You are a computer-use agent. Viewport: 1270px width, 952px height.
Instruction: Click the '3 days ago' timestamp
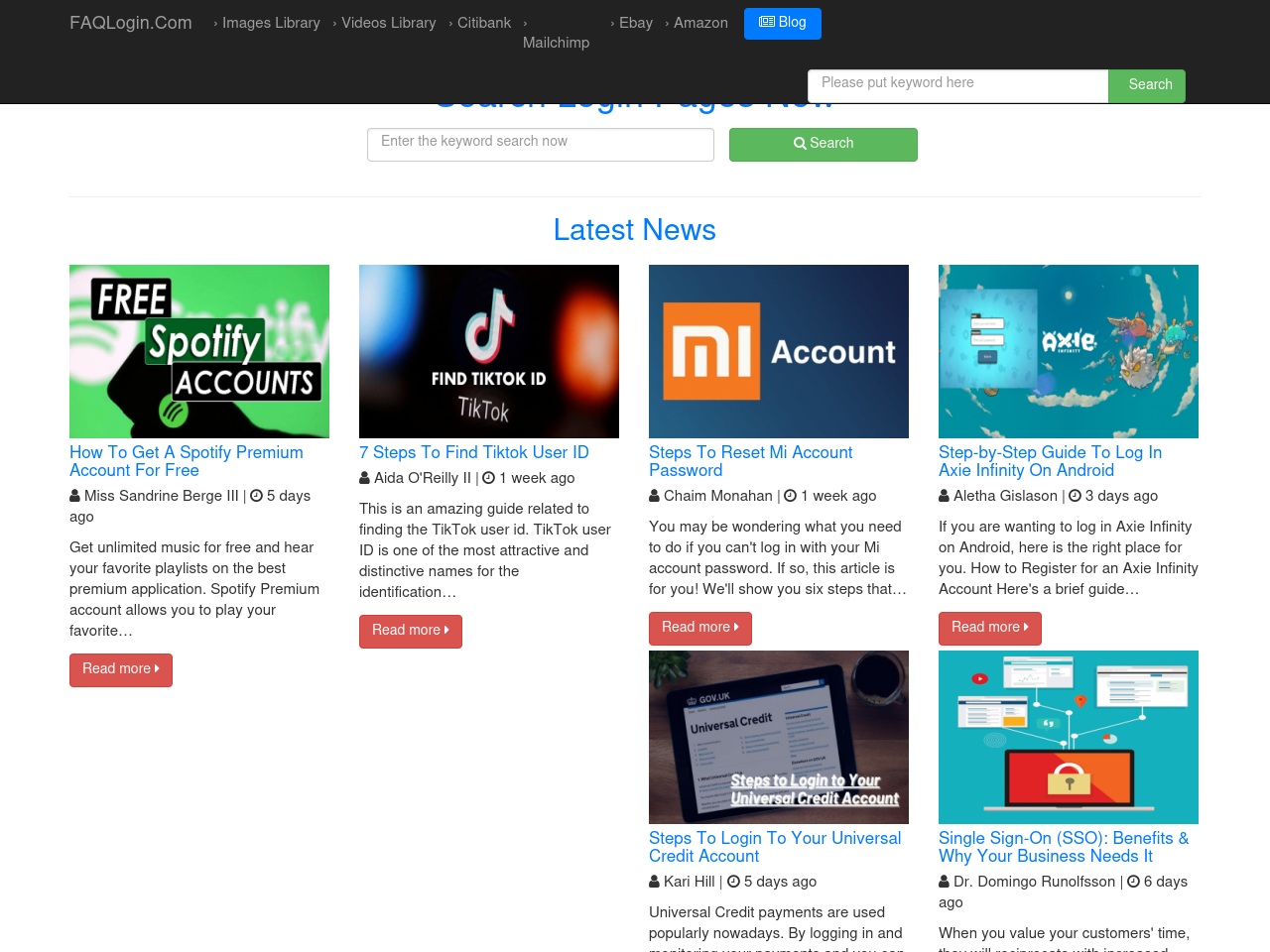(1121, 496)
